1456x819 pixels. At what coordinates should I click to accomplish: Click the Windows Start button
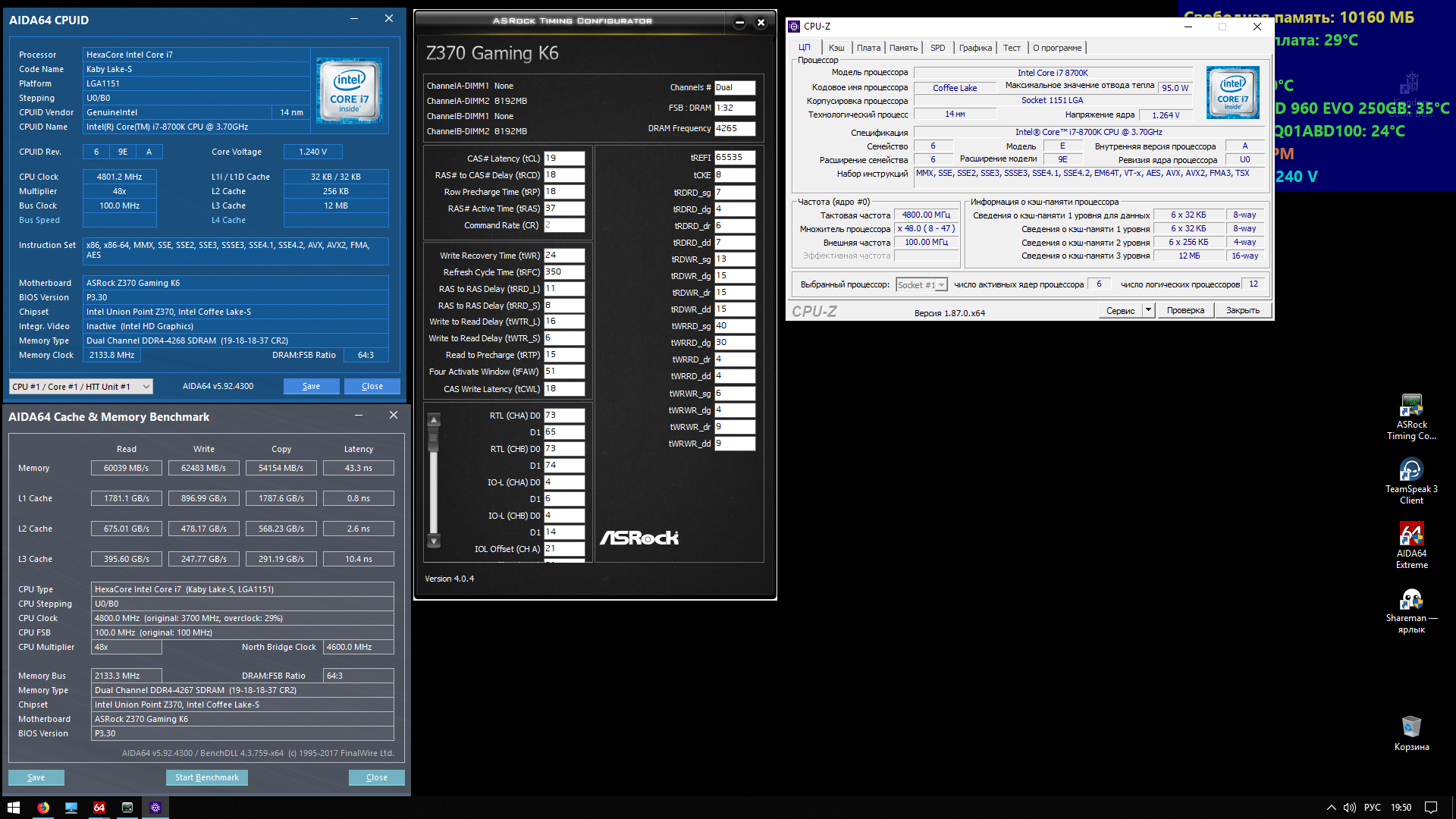pyautogui.click(x=13, y=808)
